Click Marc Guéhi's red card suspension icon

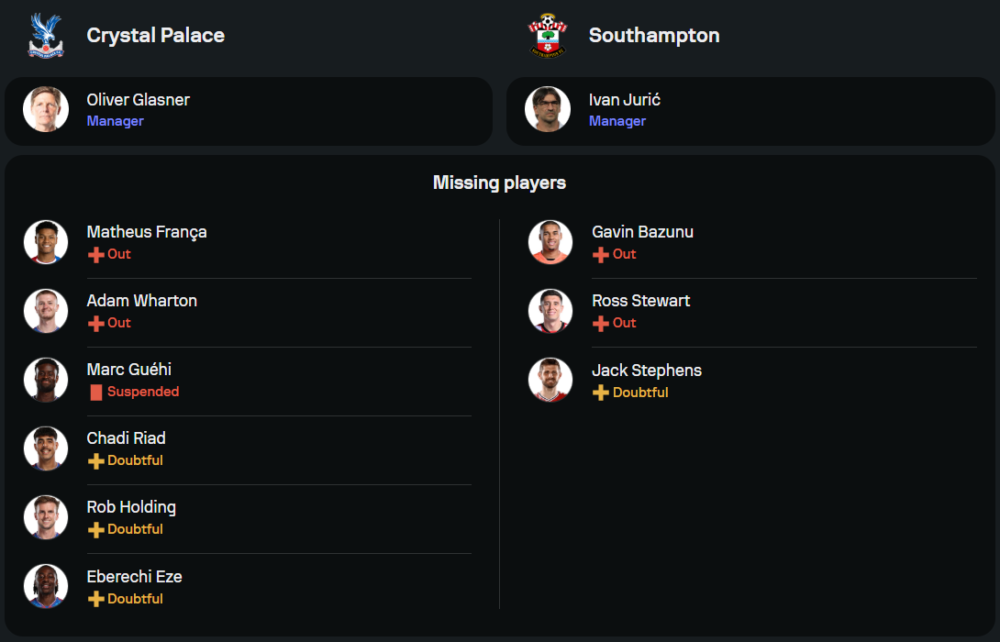point(96,392)
